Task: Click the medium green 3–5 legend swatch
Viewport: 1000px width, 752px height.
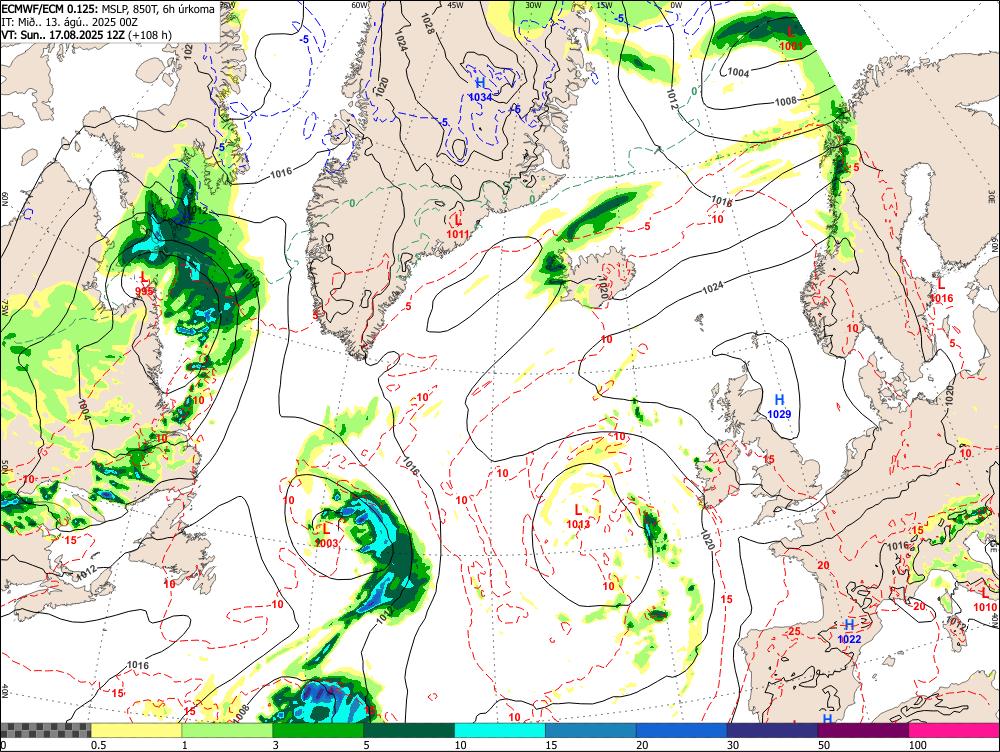Action: [x=318, y=730]
